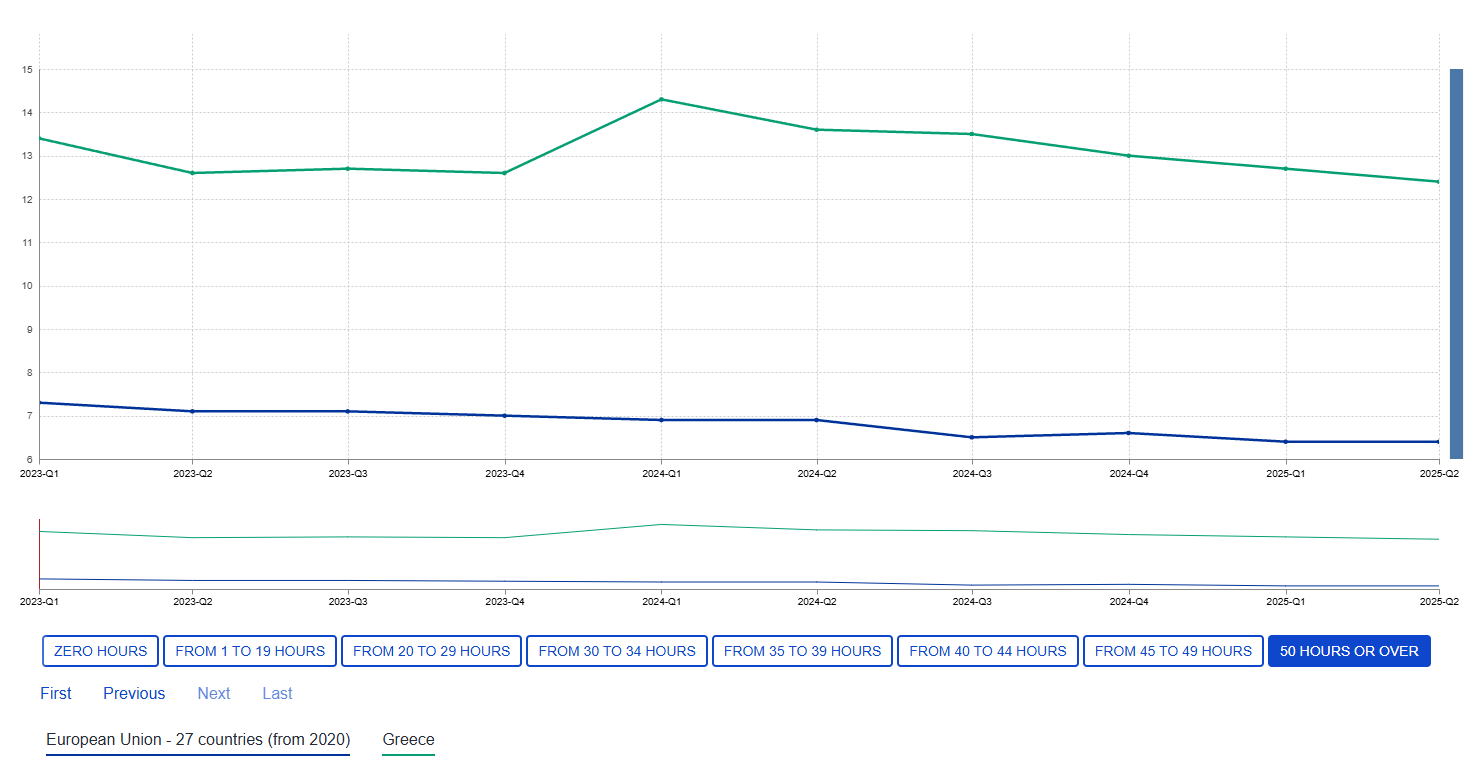This screenshot has height=765, width=1474.
Task: Click the Next pagination link
Action: pos(214,693)
